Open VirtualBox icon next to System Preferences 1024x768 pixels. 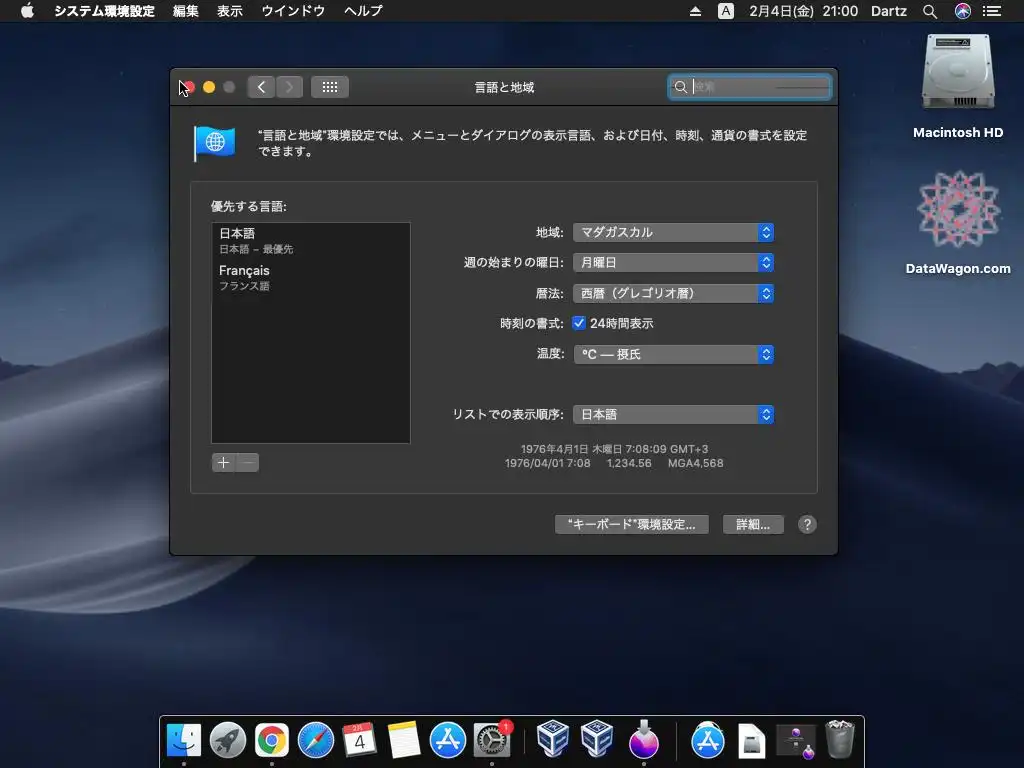552,739
